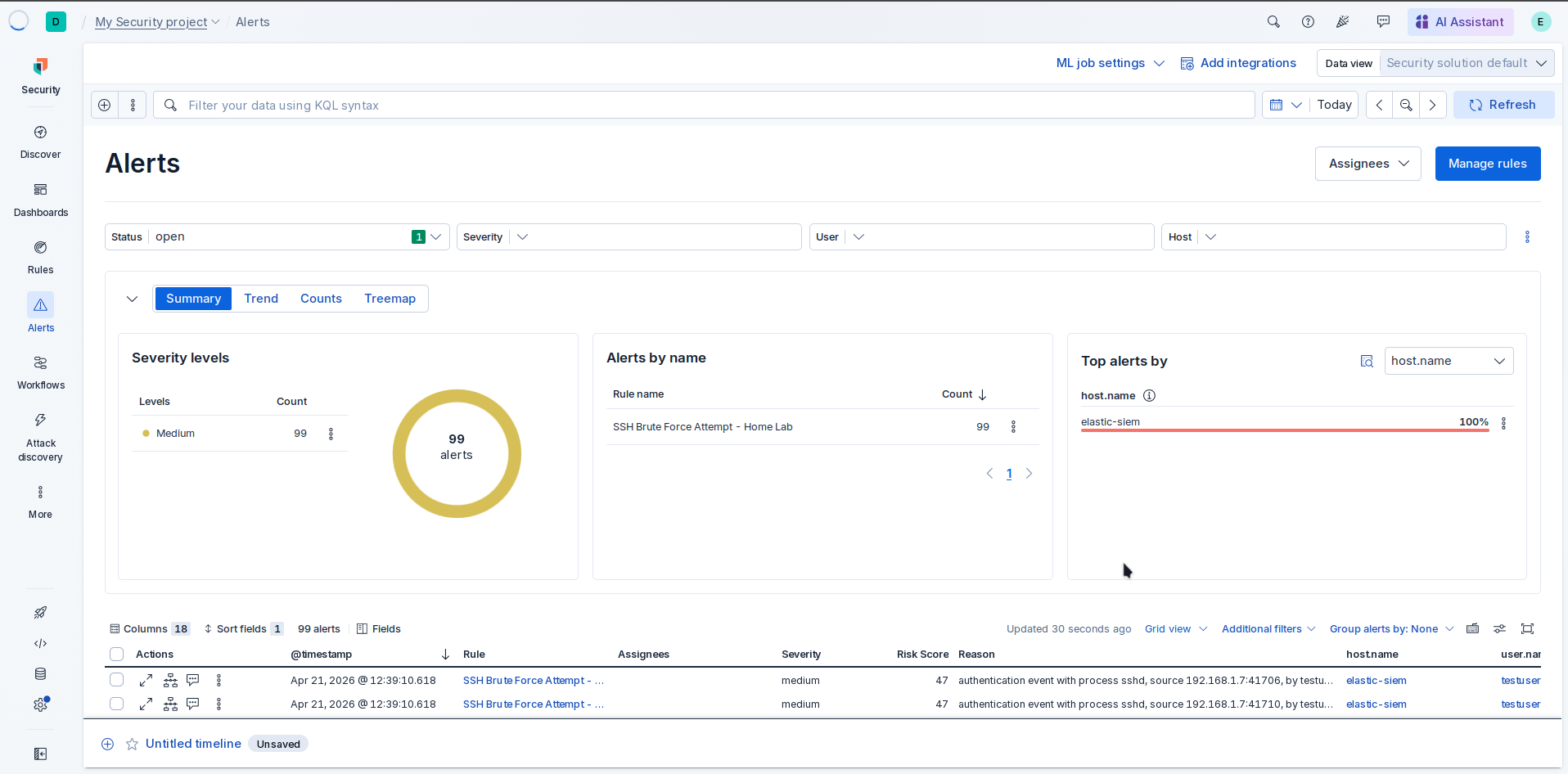Click the Refresh button
Screen dimensions: 1568x774
[1503, 105]
